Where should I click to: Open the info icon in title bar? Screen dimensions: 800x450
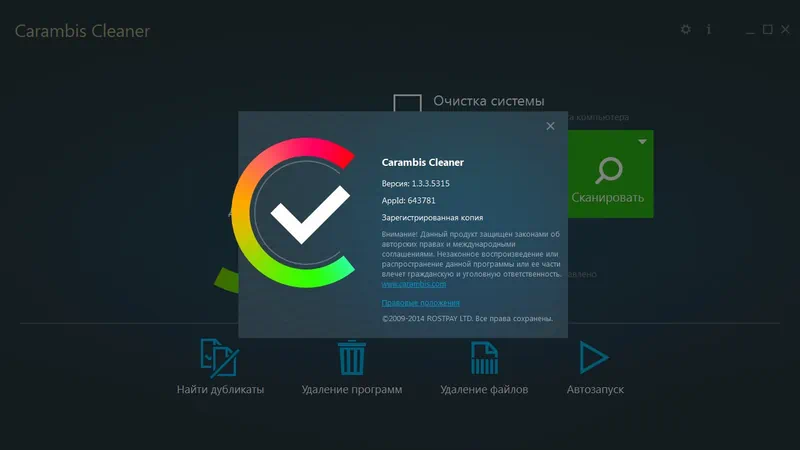pyautogui.click(x=709, y=29)
